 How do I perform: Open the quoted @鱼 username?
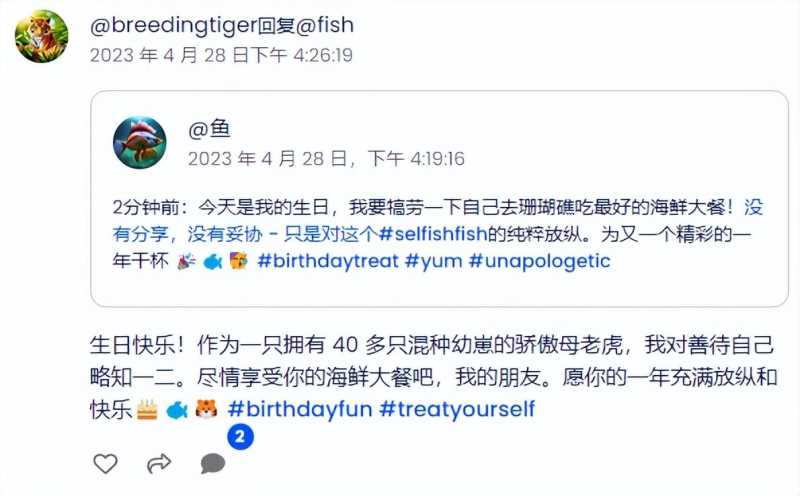209,129
